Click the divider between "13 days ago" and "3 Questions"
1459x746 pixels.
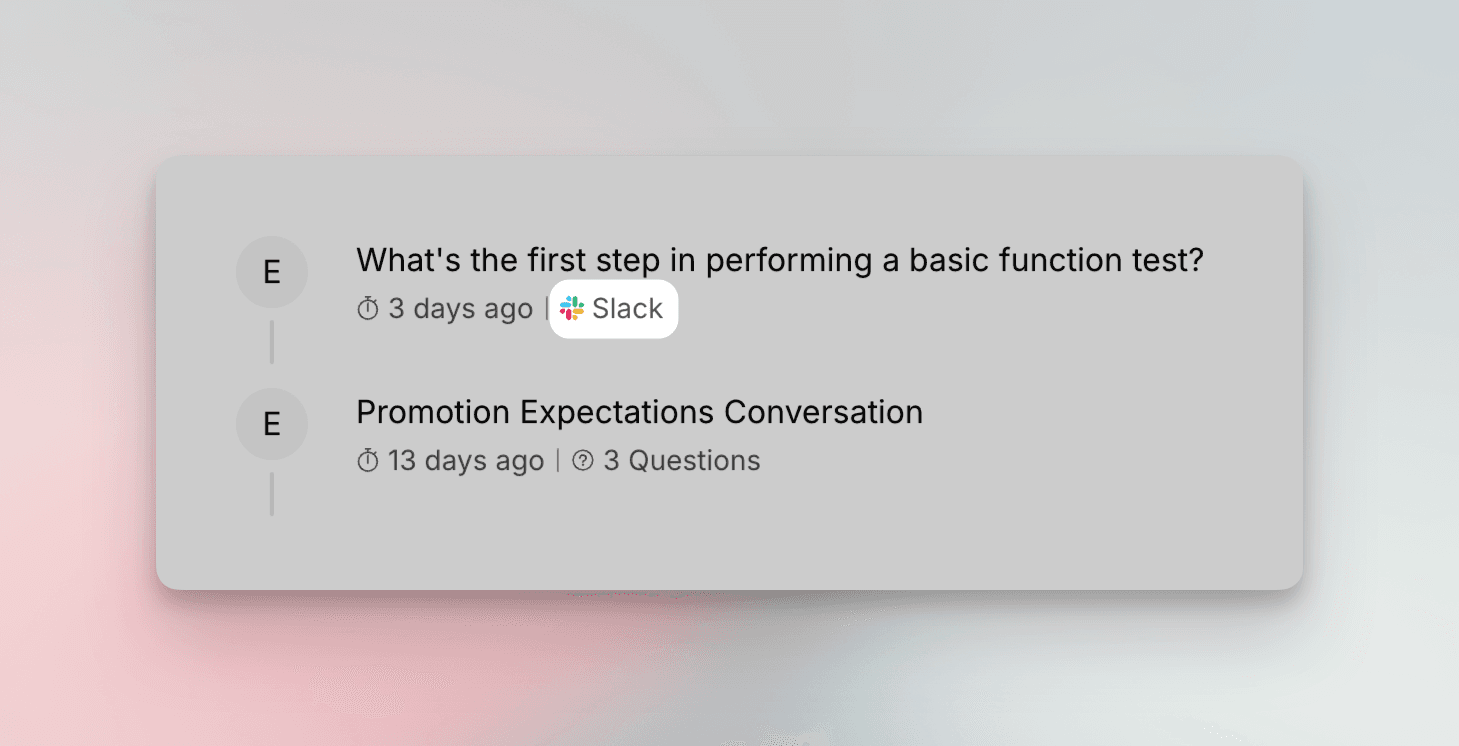pyautogui.click(x=558, y=461)
